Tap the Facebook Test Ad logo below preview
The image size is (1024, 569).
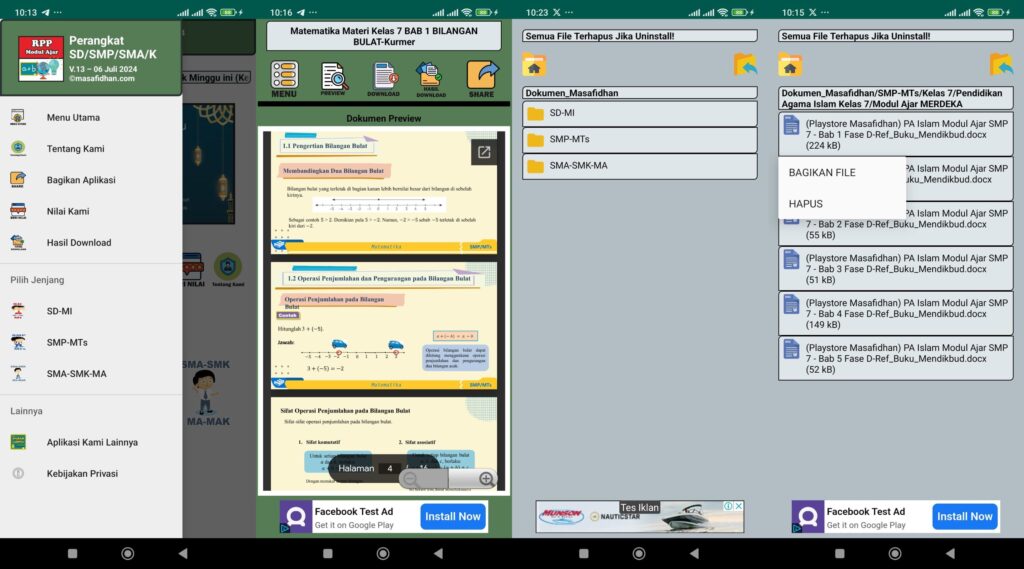pos(296,517)
